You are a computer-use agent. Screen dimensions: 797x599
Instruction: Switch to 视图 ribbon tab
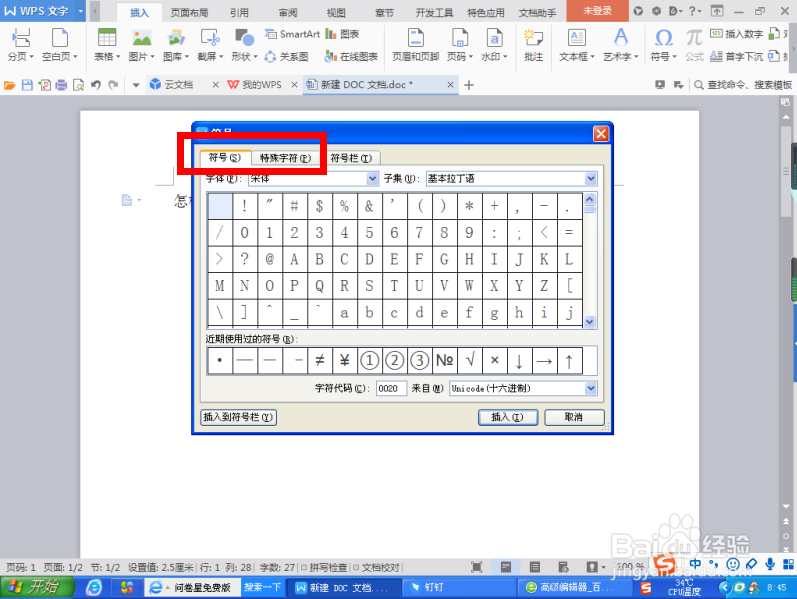tap(335, 13)
